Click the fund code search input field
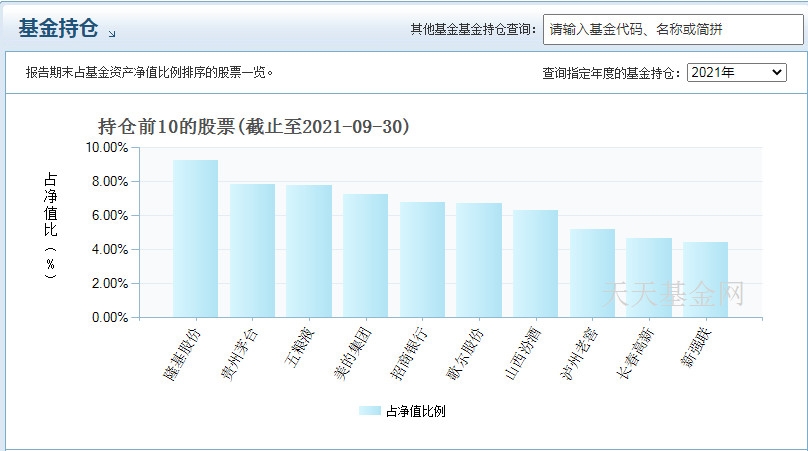Image resolution: width=808 pixels, height=451 pixels. coord(666,30)
